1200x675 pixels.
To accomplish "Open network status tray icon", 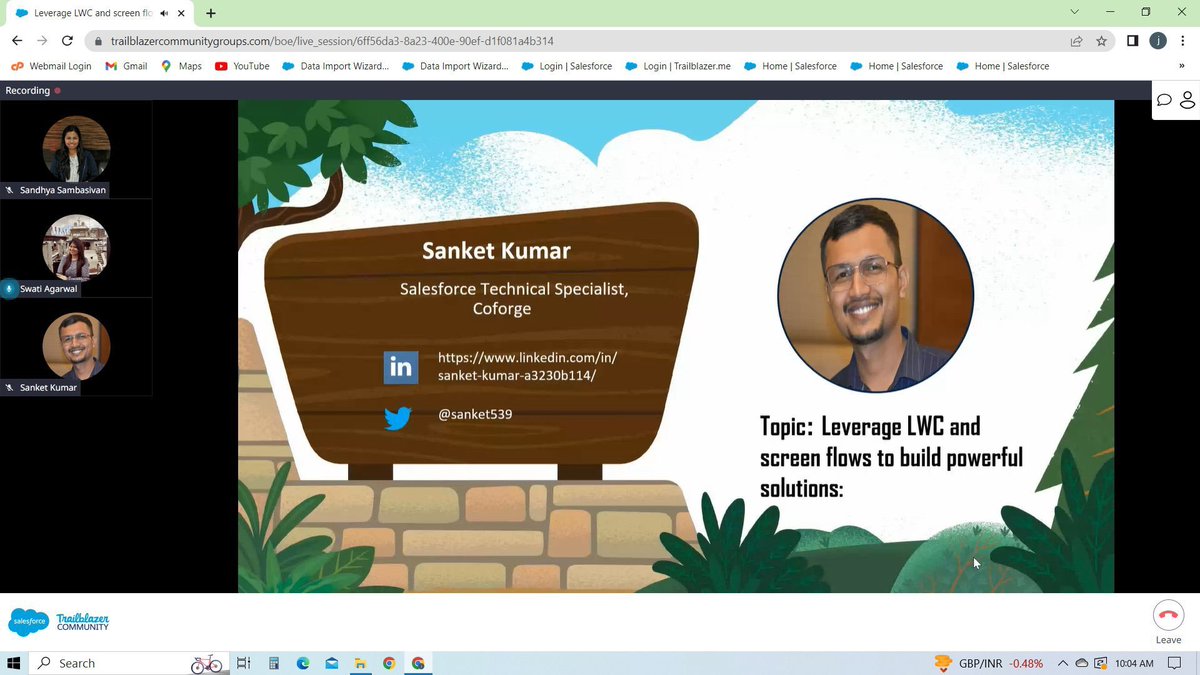I will pos(1101,663).
